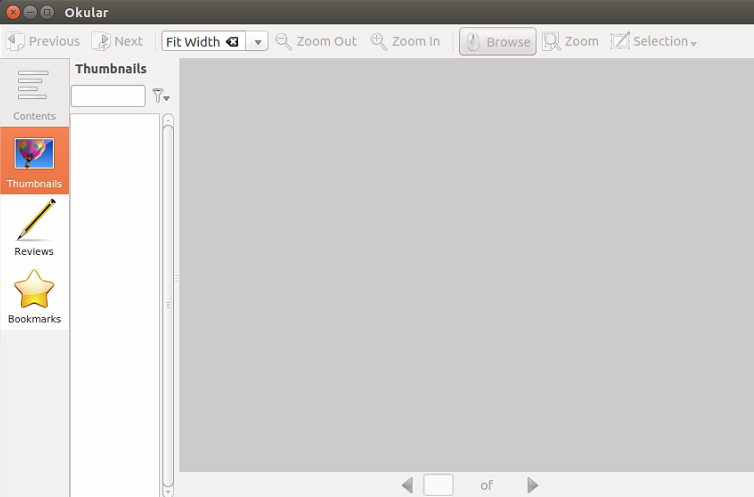Click the thumbnails scrollbar up arrow
The image size is (754, 497).
point(168,120)
